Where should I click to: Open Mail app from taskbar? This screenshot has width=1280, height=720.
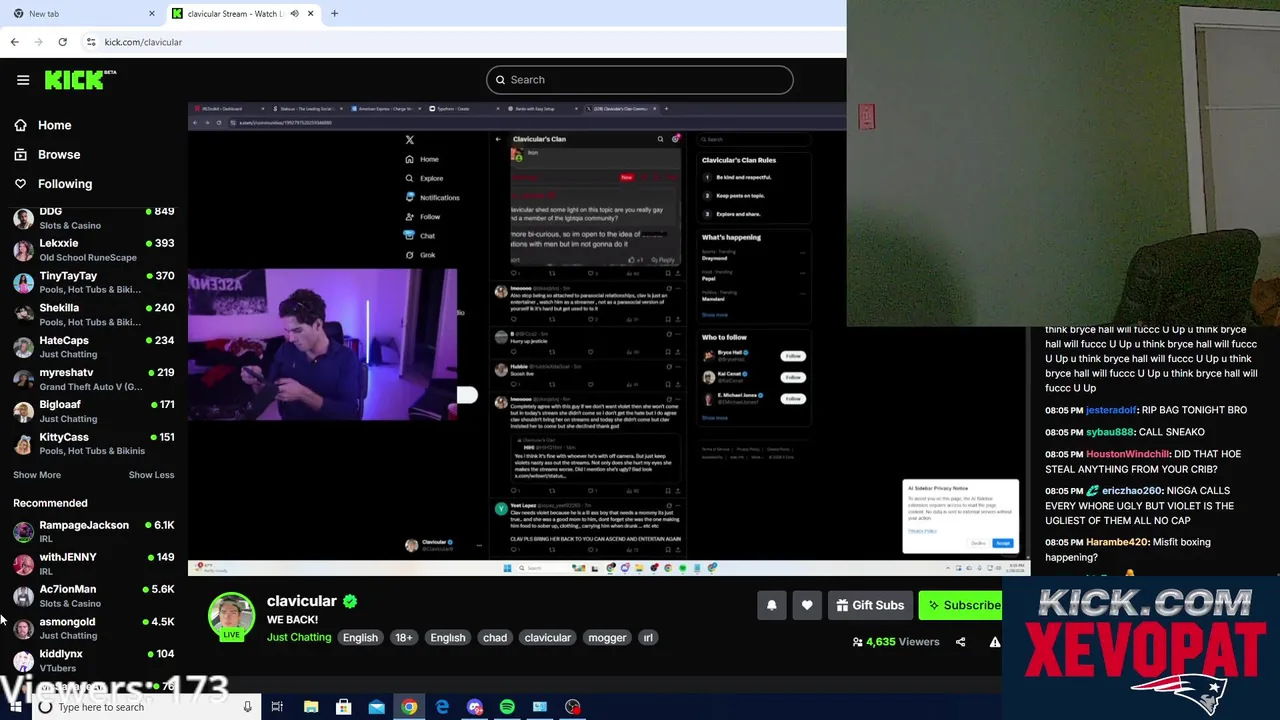(376, 707)
